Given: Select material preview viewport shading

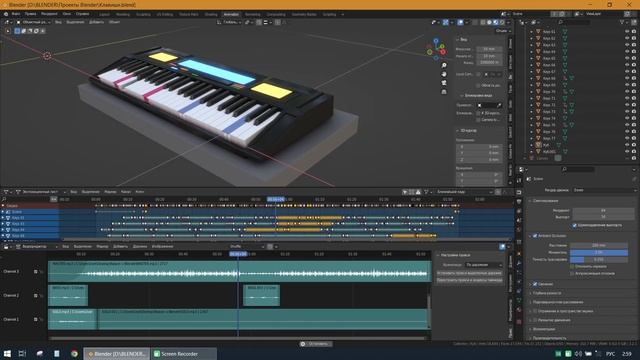Looking at the screenshot, I should 496,22.
